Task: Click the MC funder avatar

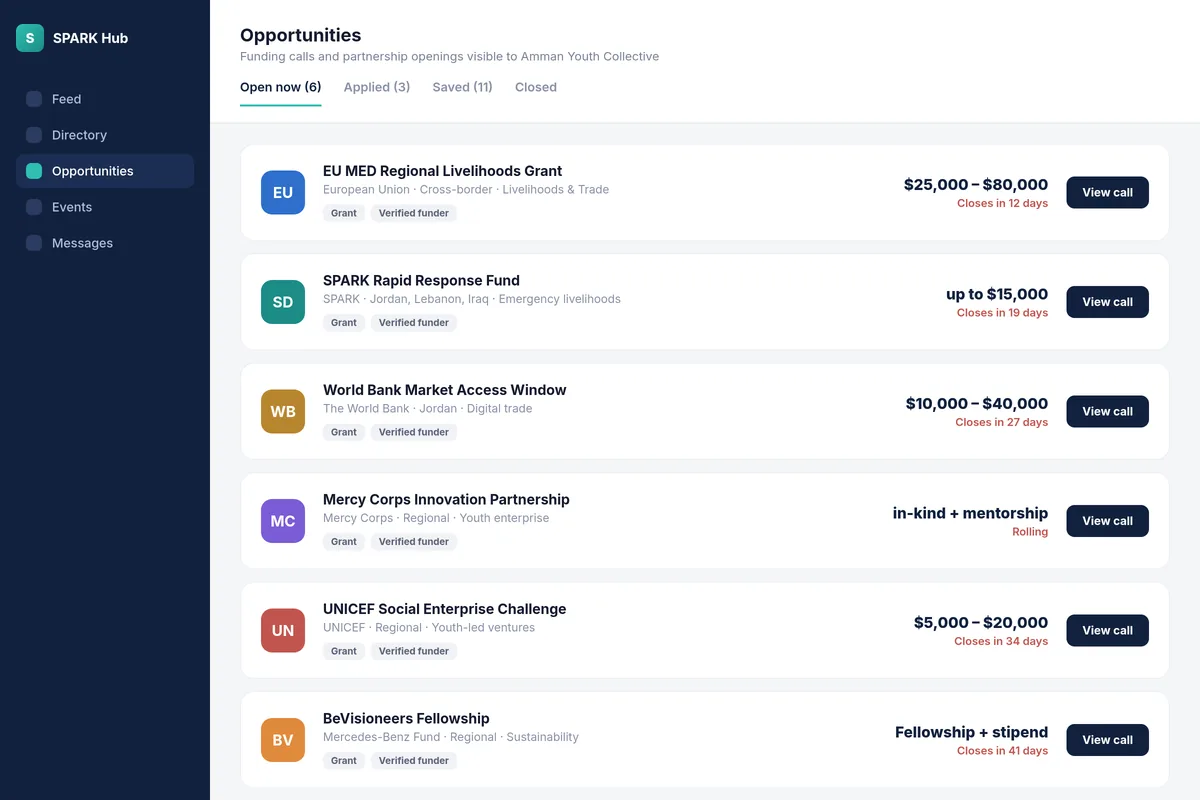Action: [x=283, y=521]
